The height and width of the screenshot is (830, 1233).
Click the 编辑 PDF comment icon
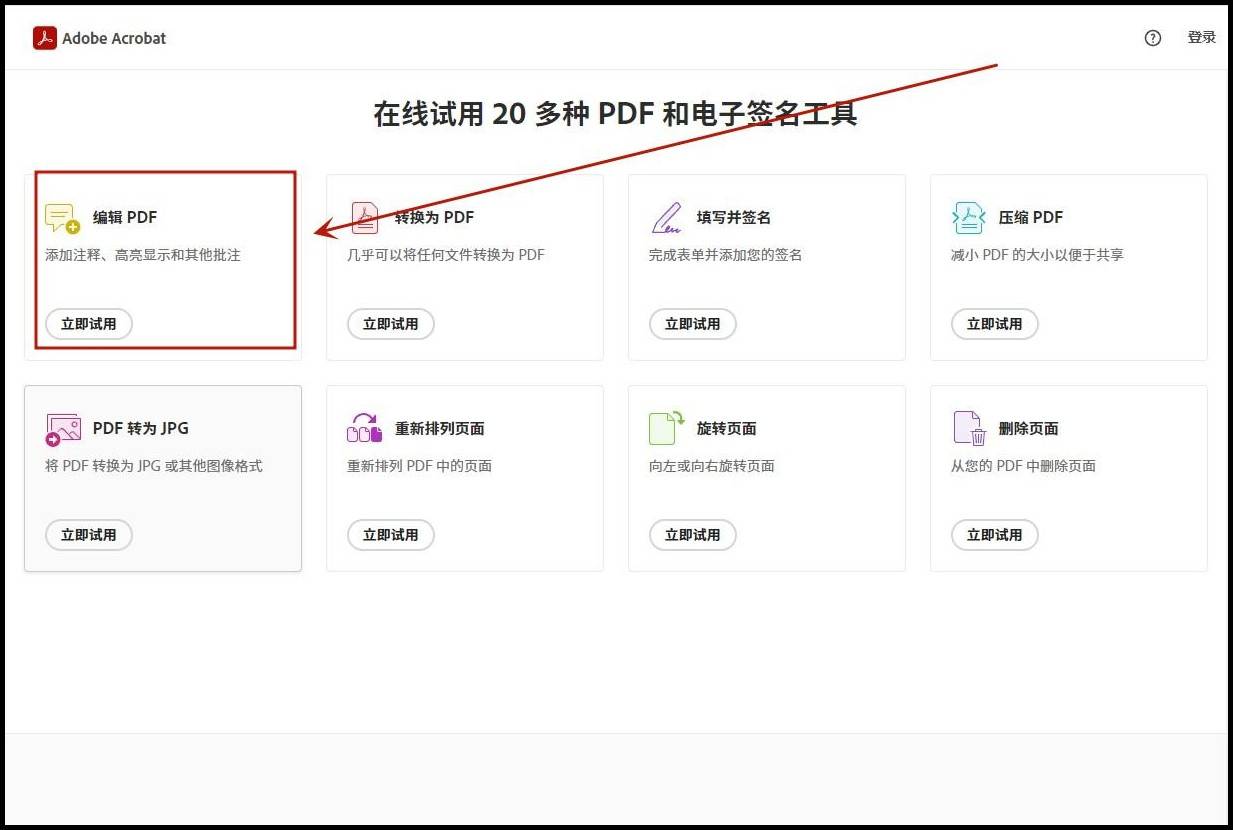tap(62, 218)
